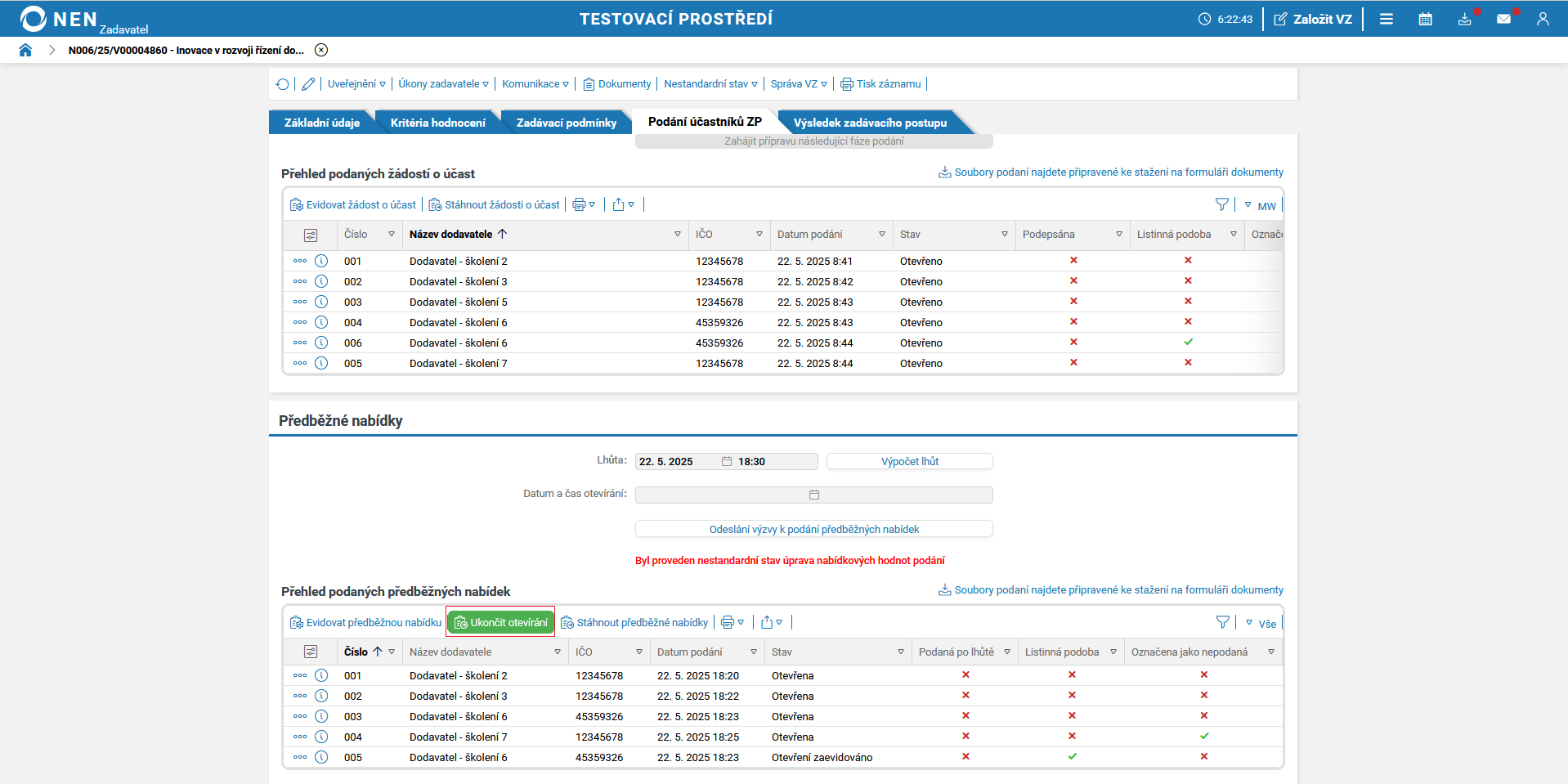Screen dimensions: 1568x784
Task: Go to the home icon in breadcrumb
Action: click(x=25, y=50)
